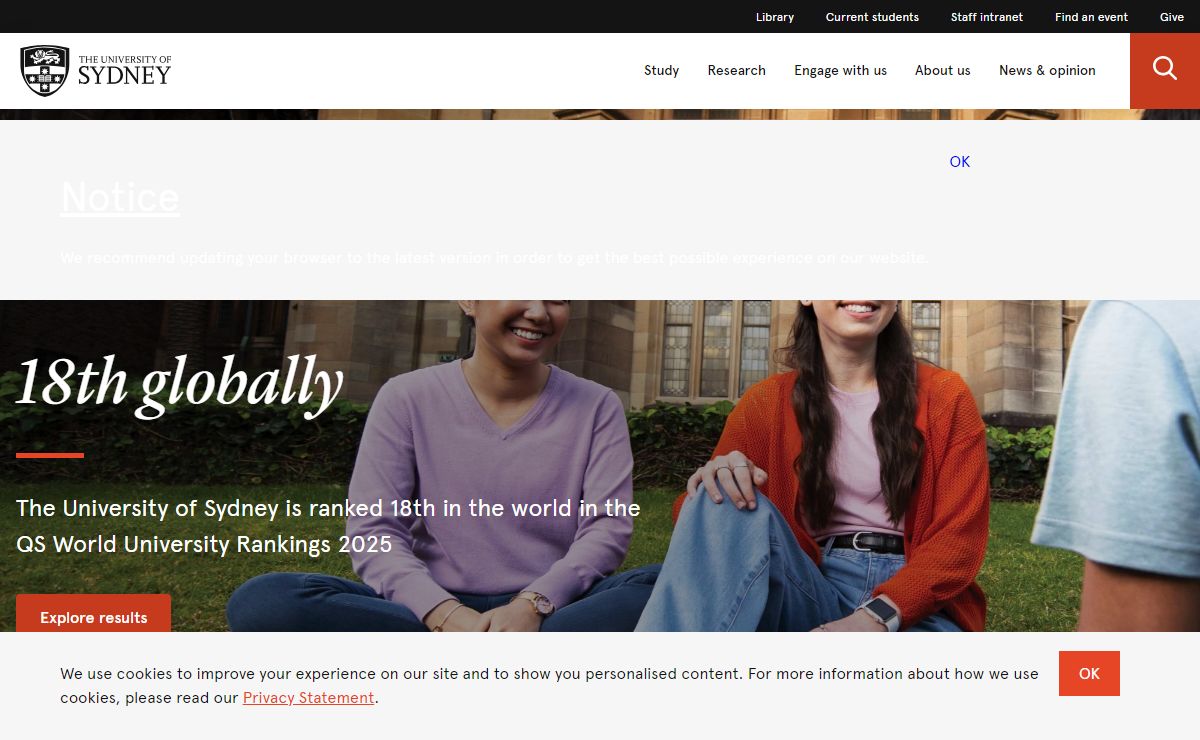Screen dimensions: 1200x740
Task: Open the Staff intranet link
Action: 987,17
